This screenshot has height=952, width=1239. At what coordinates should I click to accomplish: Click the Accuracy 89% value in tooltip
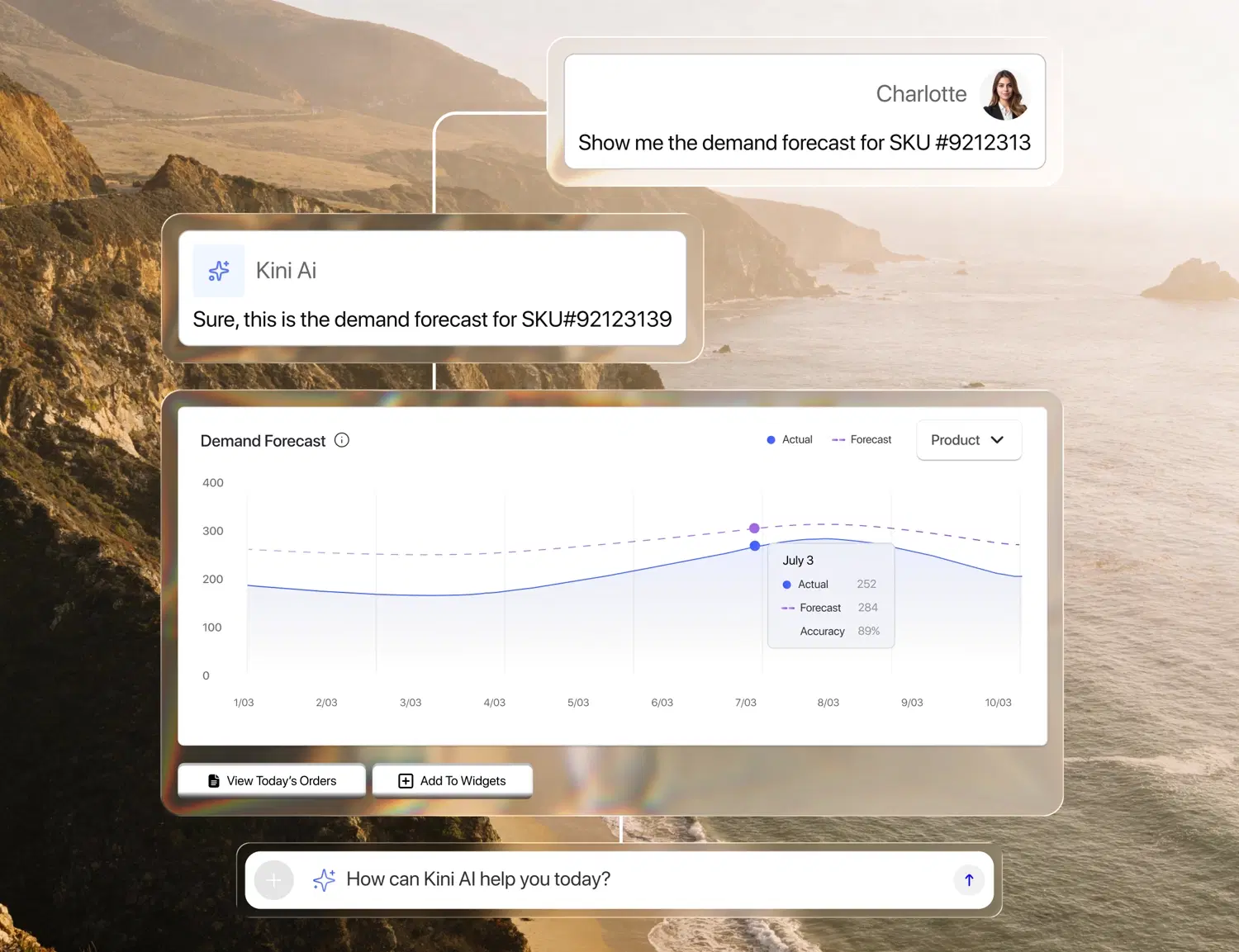(x=869, y=631)
